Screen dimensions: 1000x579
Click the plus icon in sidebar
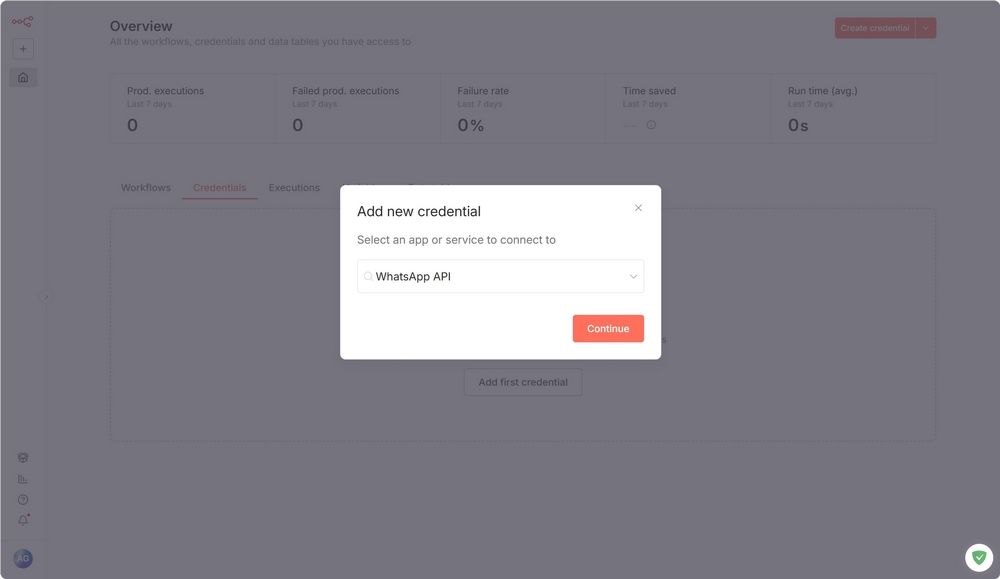coord(23,48)
